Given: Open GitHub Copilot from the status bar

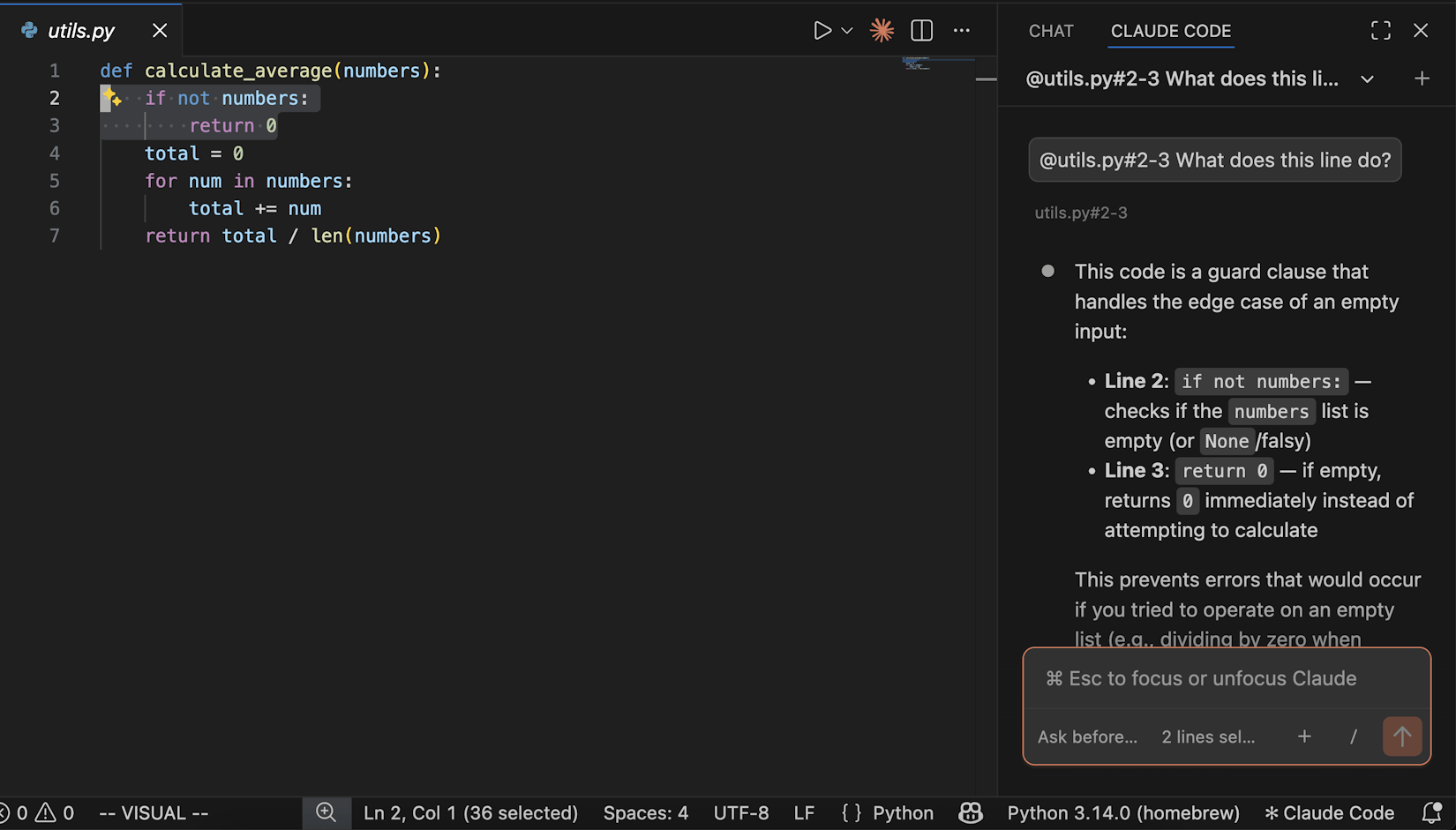Looking at the screenshot, I should (971, 812).
